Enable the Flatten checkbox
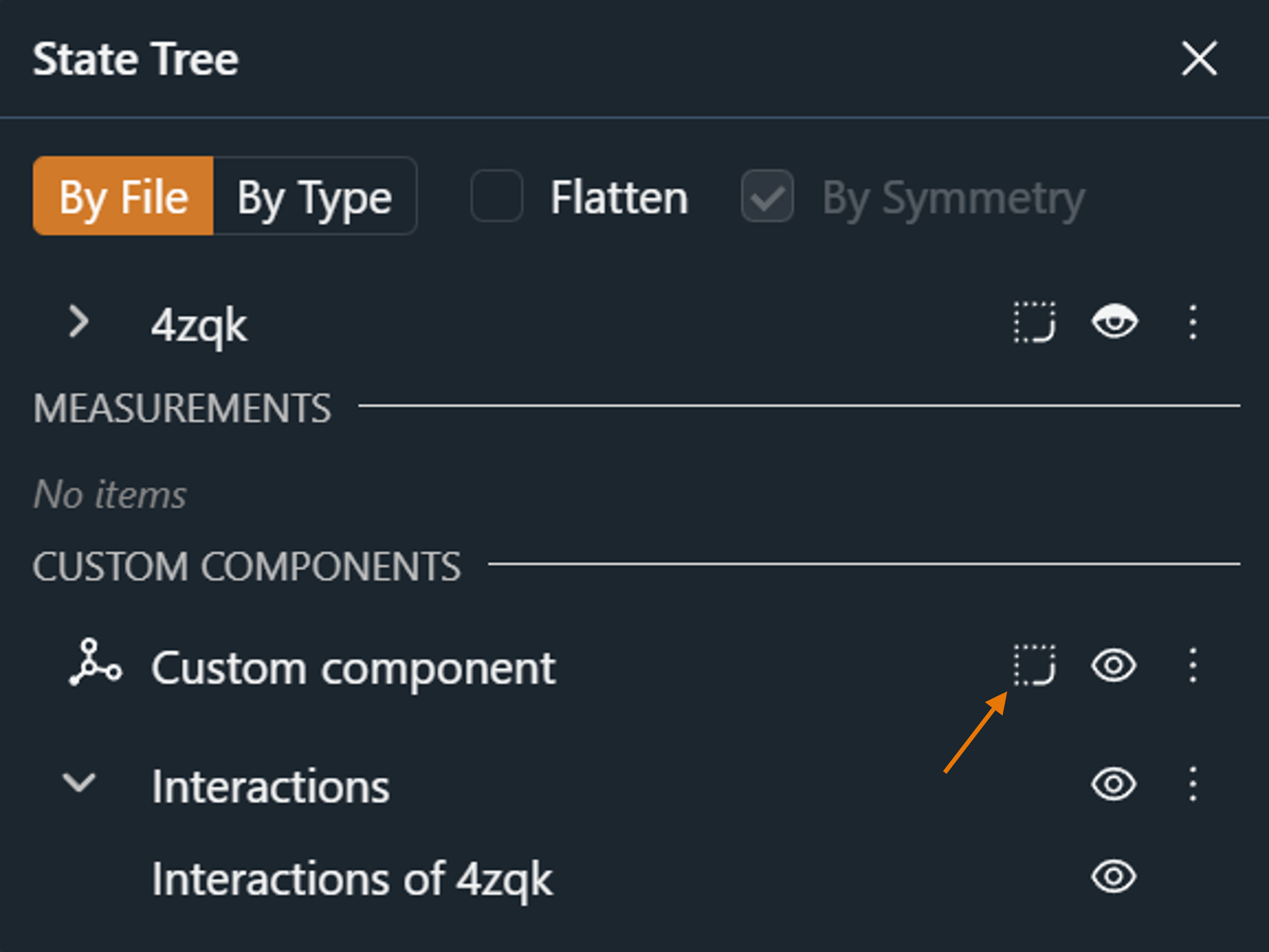The image size is (1269, 952). coord(497,196)
